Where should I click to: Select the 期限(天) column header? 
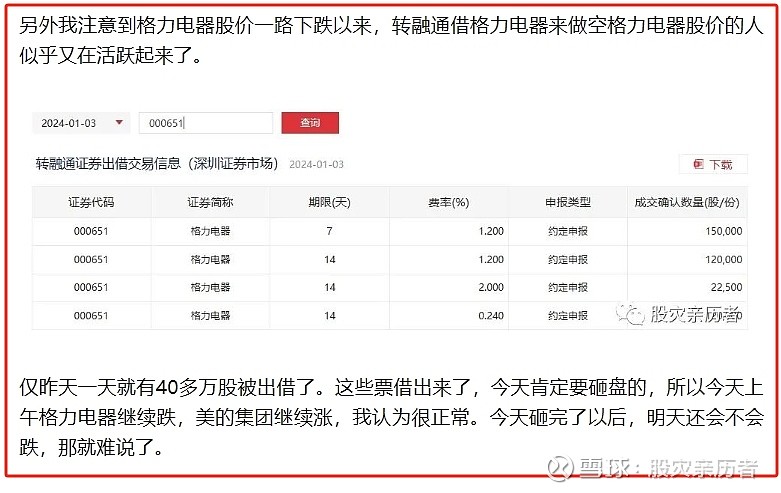click(x=329, y=202)
